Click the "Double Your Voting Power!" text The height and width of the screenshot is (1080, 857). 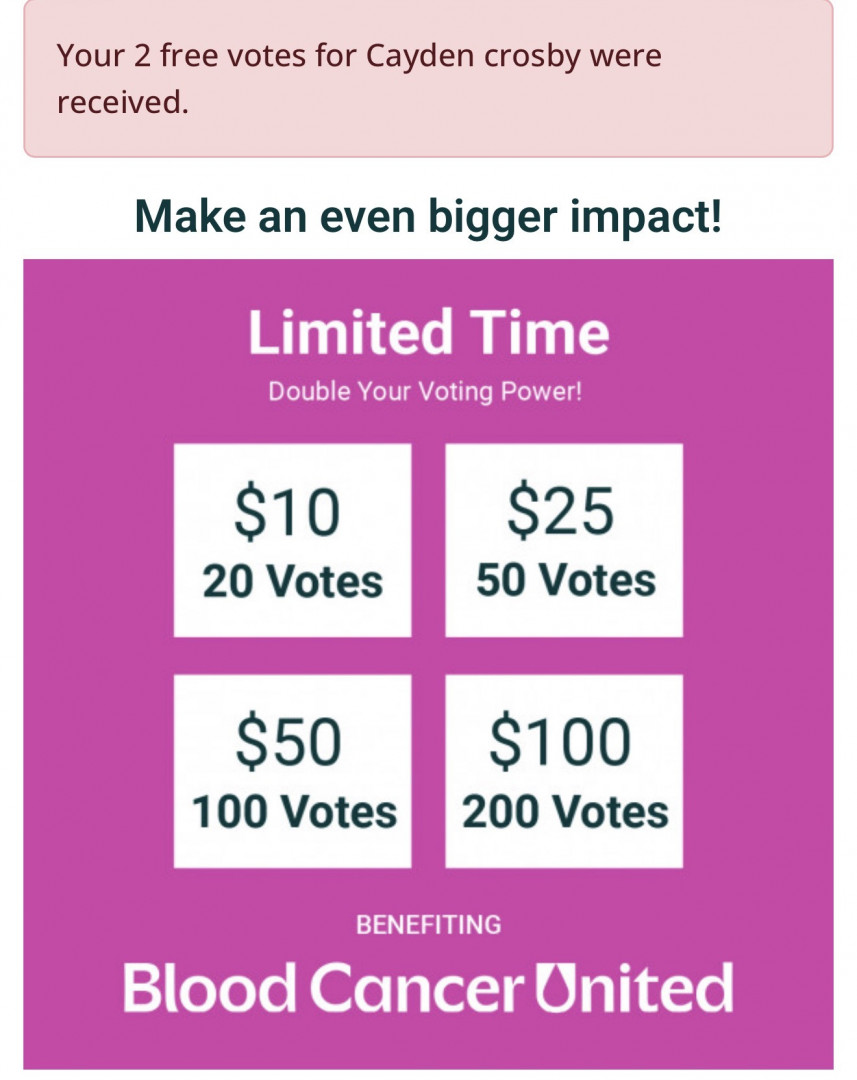(x=425, y=391)
